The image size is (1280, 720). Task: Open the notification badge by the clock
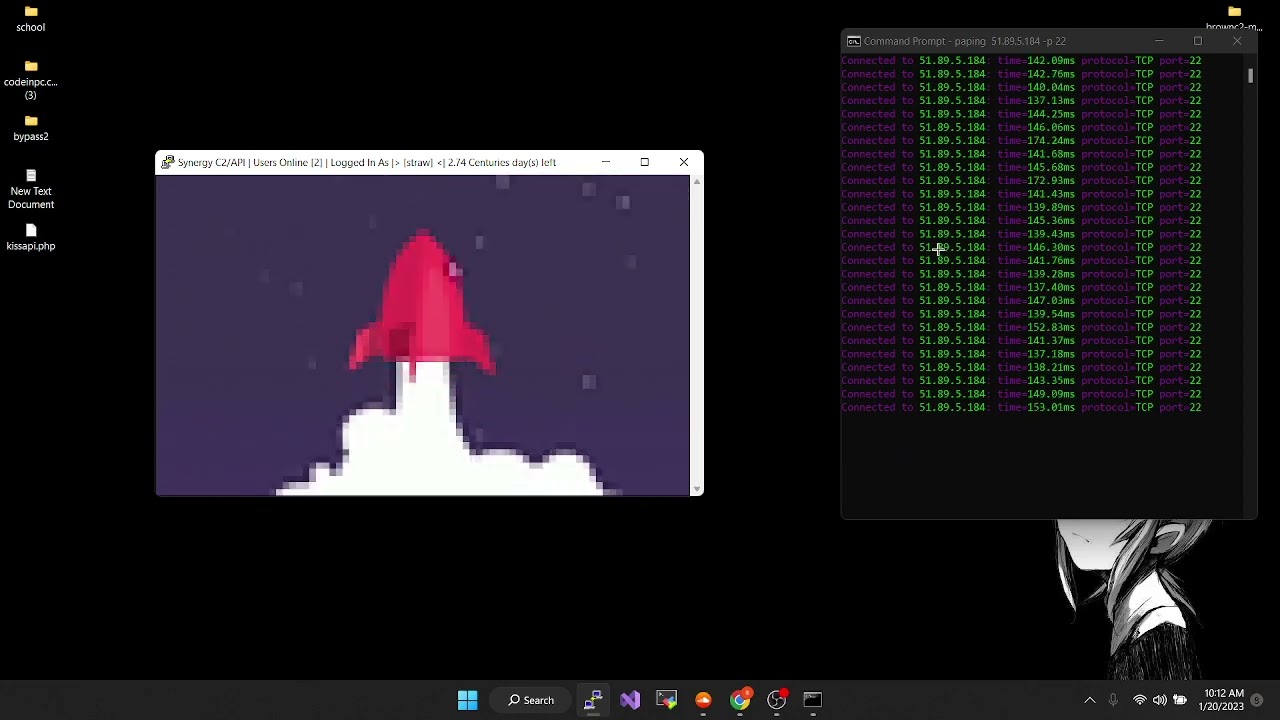click(1257, 700)
